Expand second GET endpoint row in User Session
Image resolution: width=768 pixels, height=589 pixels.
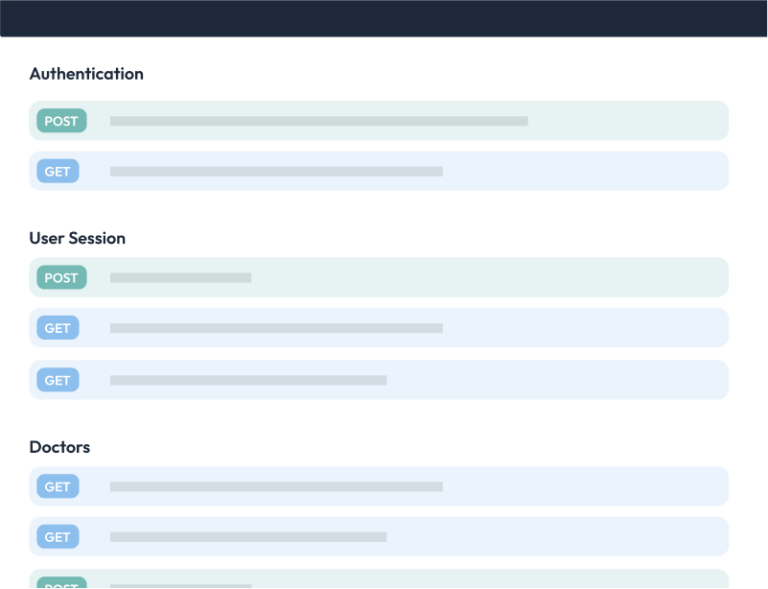[400, 380]
